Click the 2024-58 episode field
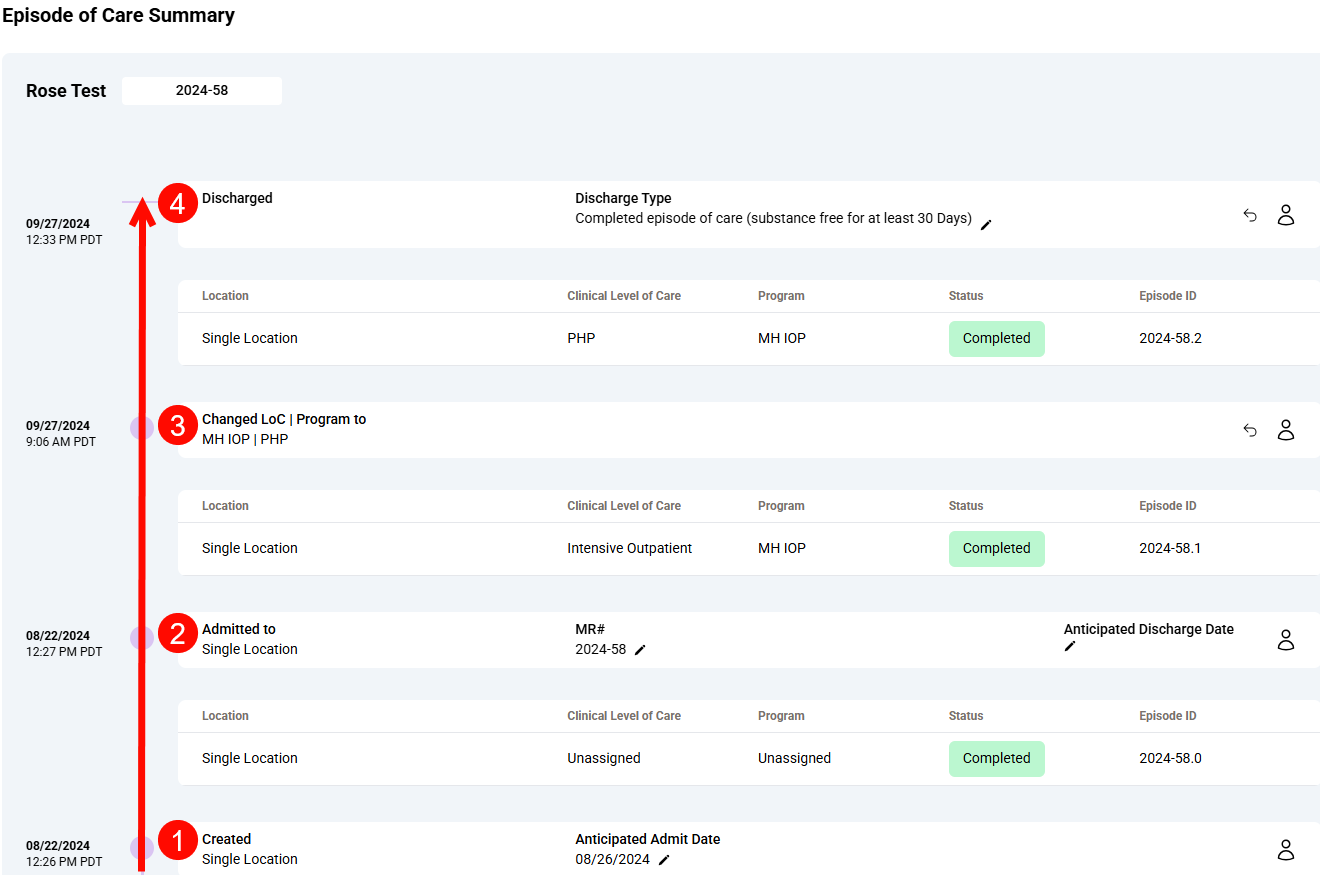Screen dimensions: 1320x875 pos(202,91)
